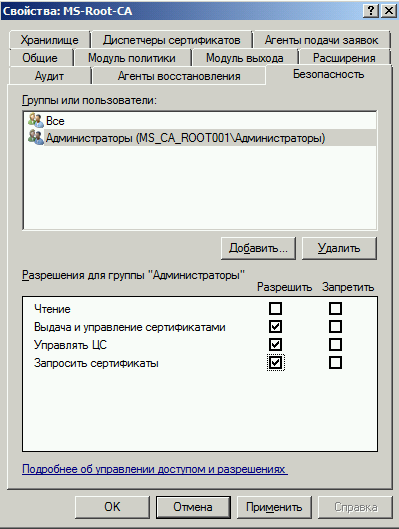
Task: Uncheck allow for Запросить сертификаты
Action: (x=275, y=363)
